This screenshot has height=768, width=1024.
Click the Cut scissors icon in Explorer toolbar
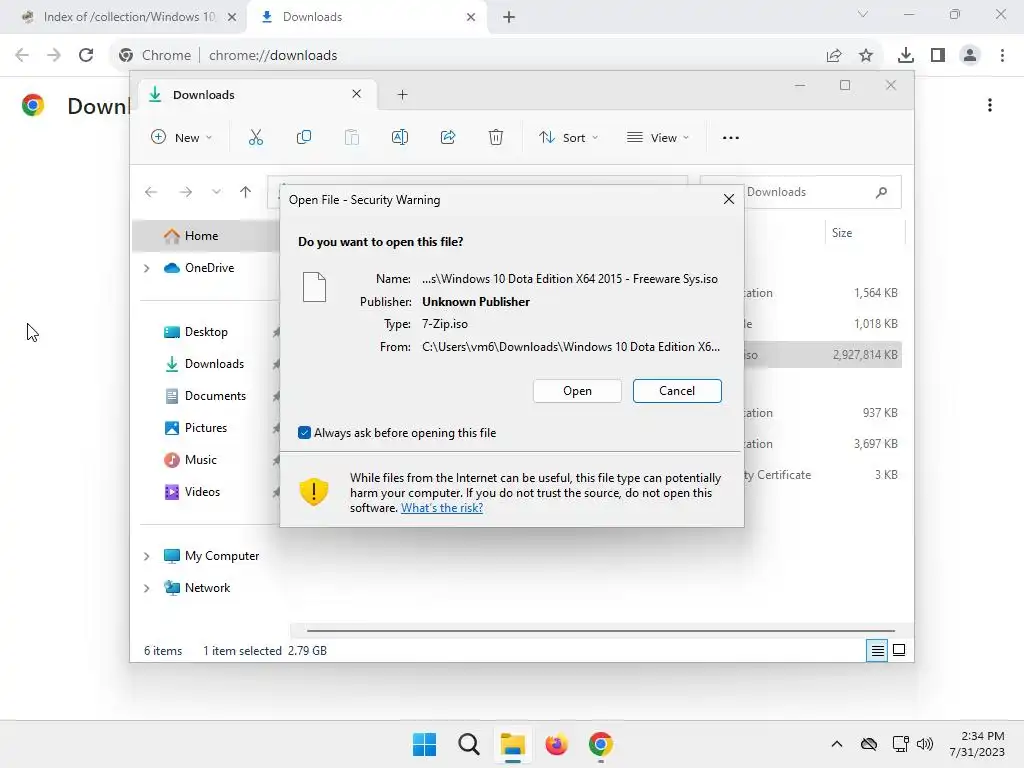click(255, 137)
